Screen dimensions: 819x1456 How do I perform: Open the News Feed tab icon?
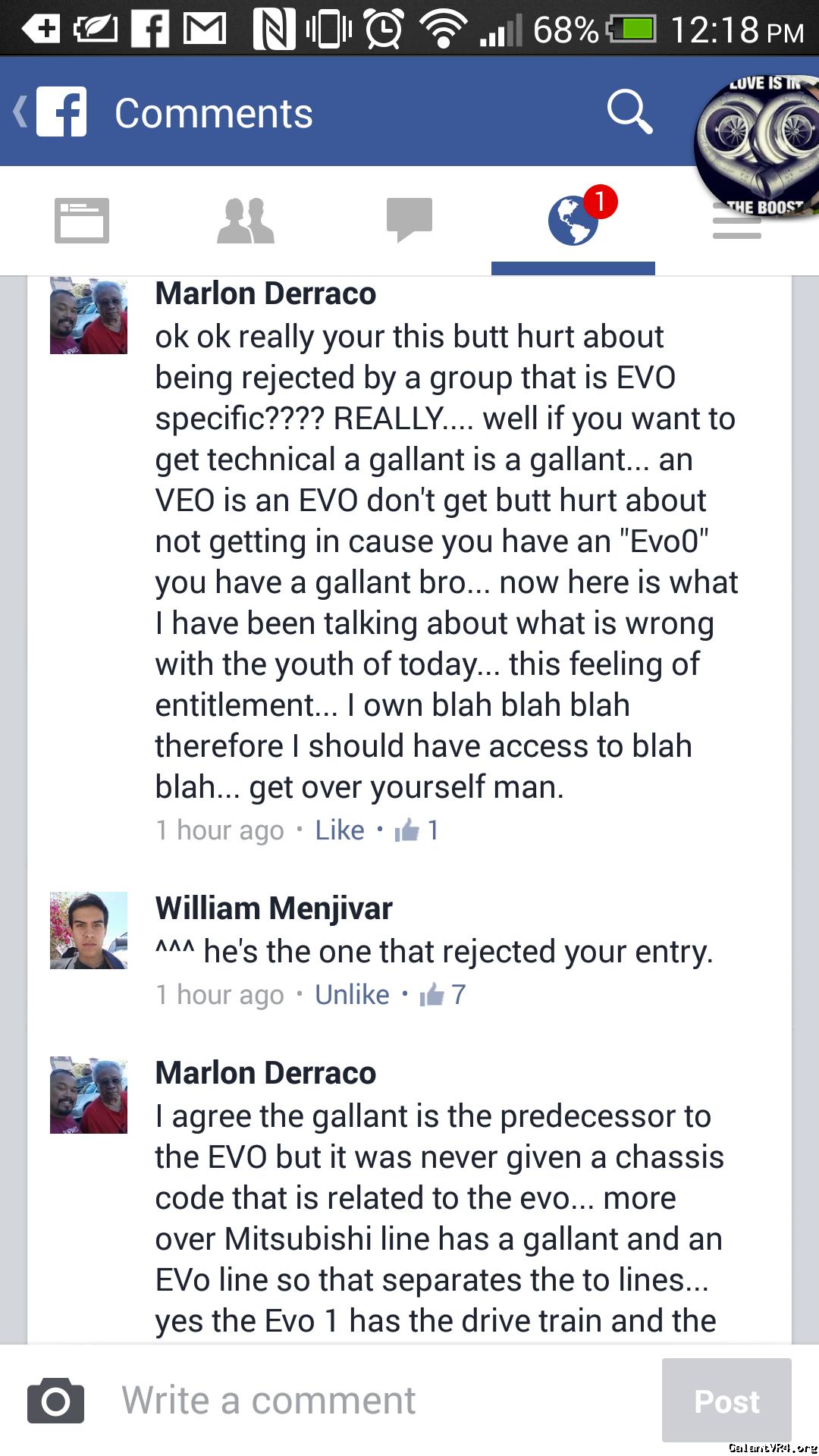(x=82, y=221)
